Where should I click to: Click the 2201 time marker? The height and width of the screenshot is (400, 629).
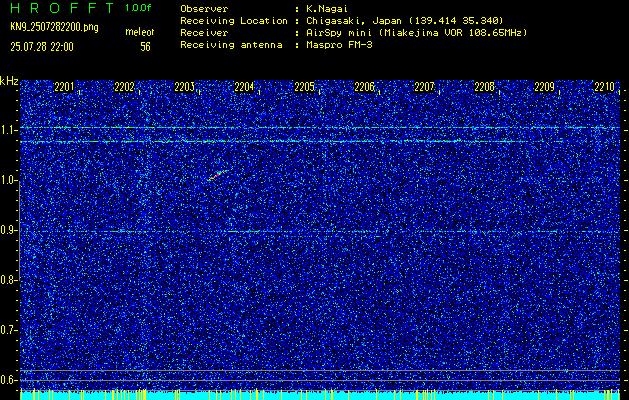[x=64, y=87]
